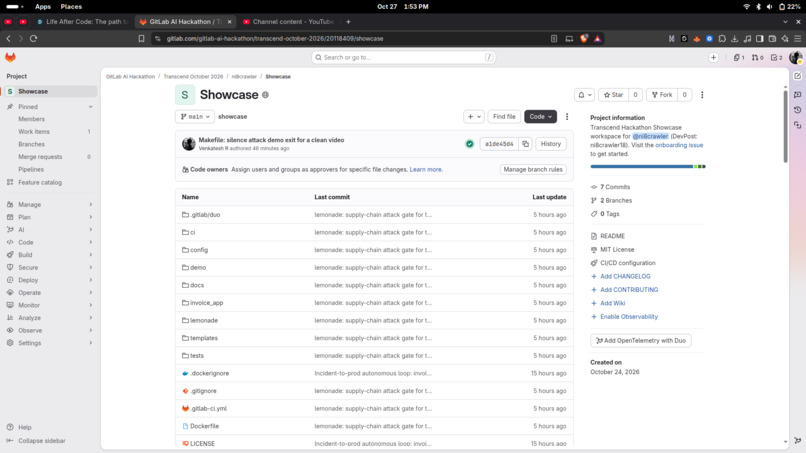This screenshot has width=806, height=453.
Task: Click the Showcase project avatar S
Action: (185, 95)
